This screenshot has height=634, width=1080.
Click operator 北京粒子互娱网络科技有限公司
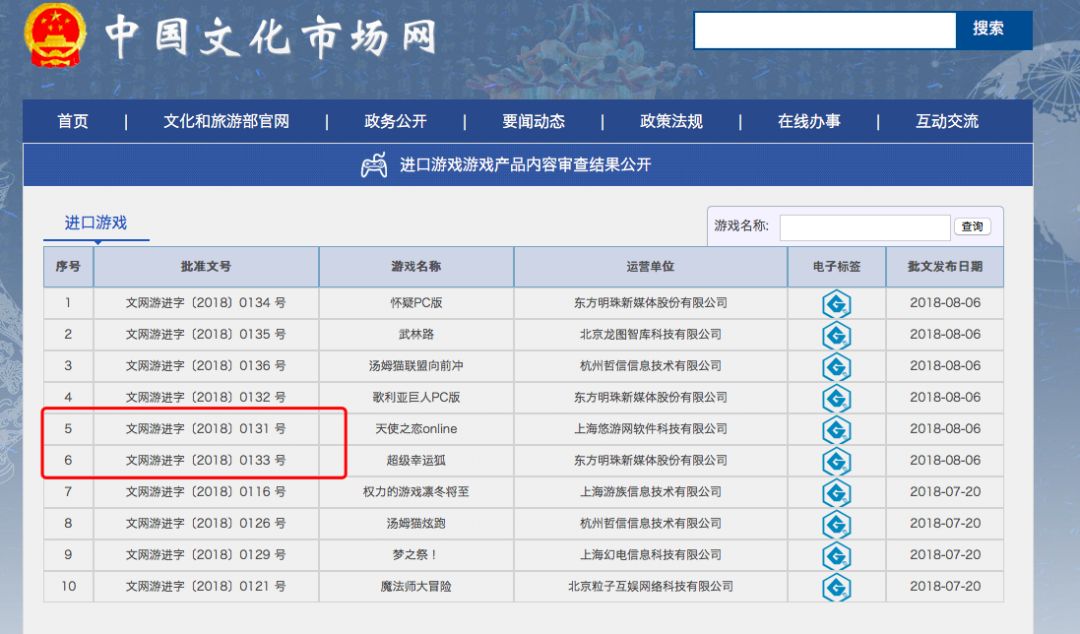point(650,586)
